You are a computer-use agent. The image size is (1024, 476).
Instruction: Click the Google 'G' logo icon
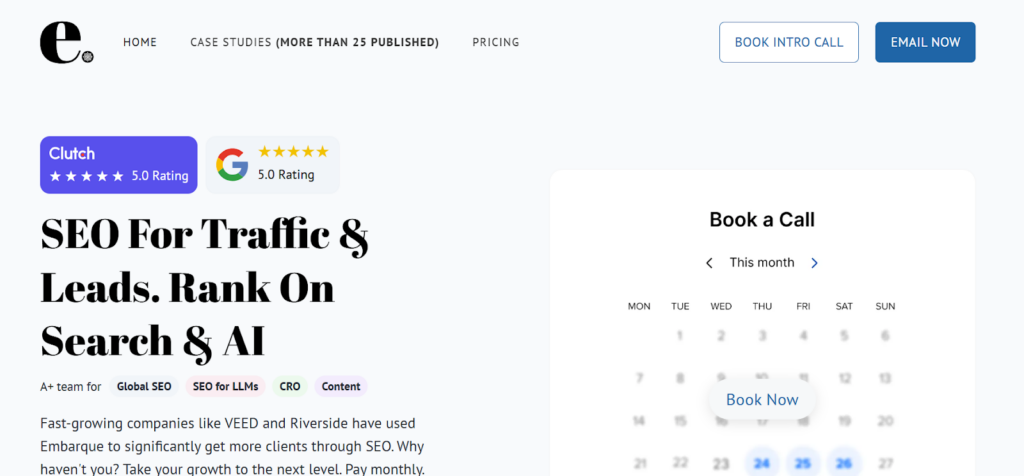[x=232, y=165]
